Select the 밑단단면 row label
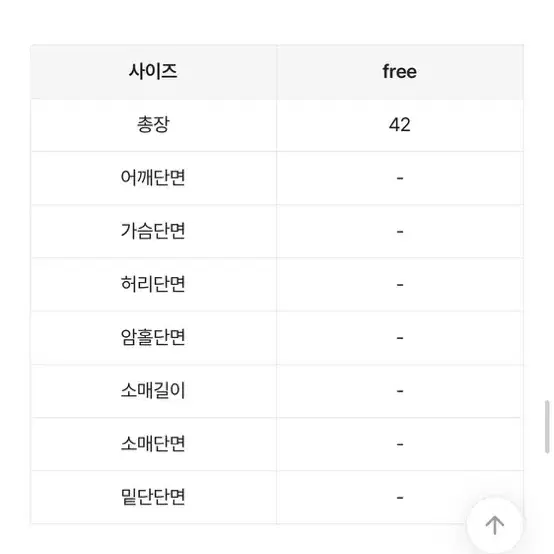 [153, 497]
